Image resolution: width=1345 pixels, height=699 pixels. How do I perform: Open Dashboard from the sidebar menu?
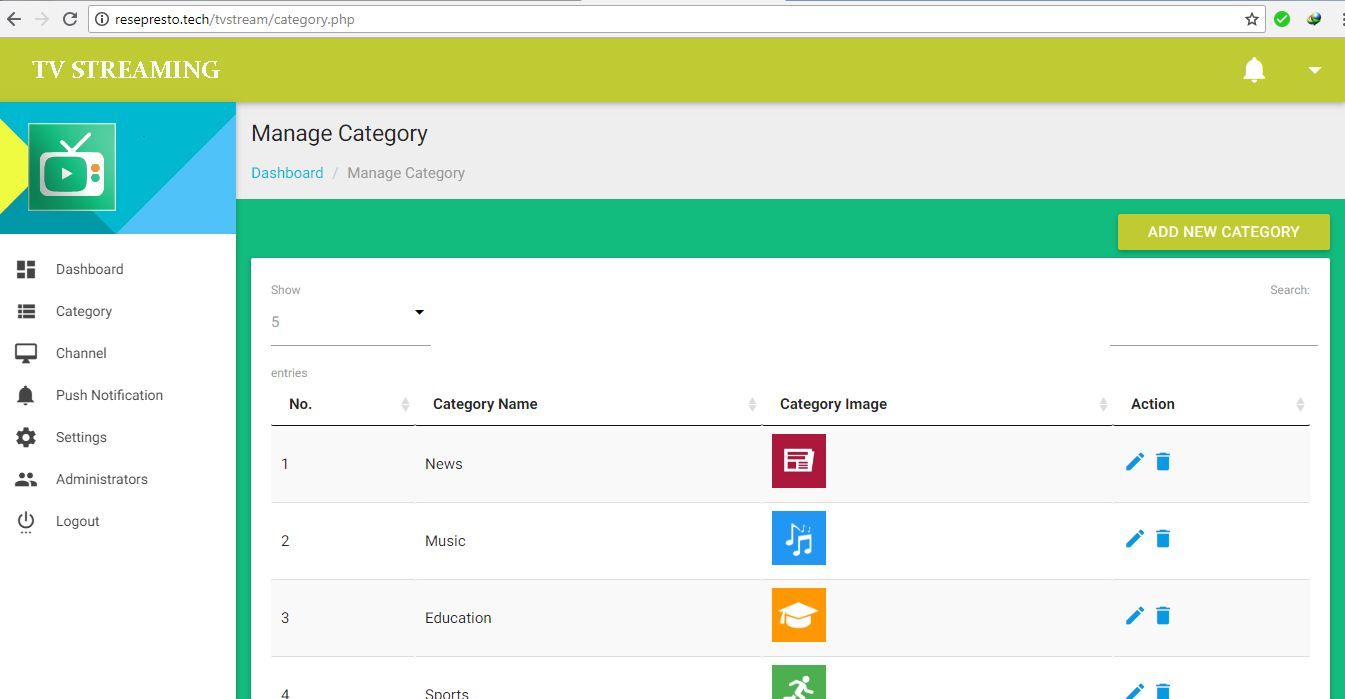click(89, 269)
